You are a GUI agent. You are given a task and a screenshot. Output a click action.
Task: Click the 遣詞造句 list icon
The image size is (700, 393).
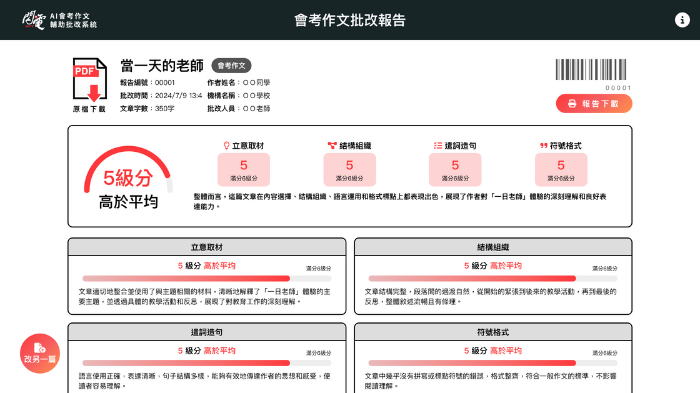click(438, 146)
